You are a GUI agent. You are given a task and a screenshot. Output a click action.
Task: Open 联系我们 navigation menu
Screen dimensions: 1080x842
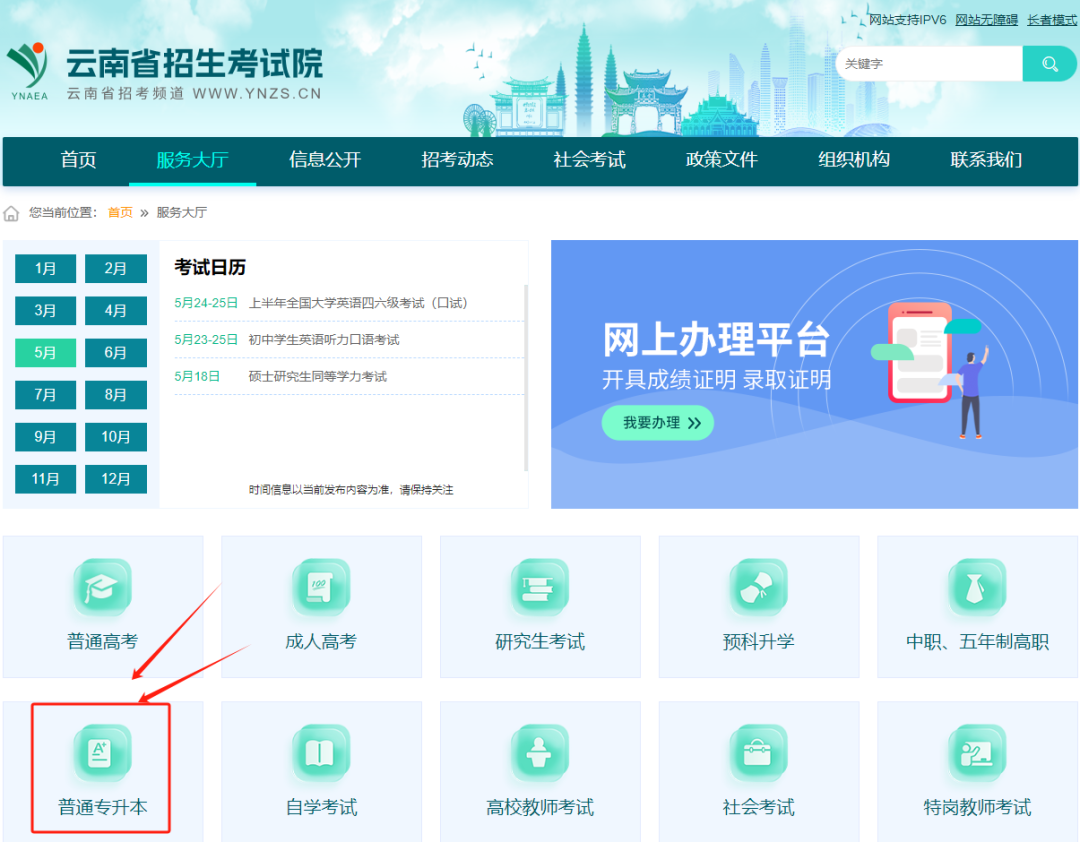click(986, 160)
